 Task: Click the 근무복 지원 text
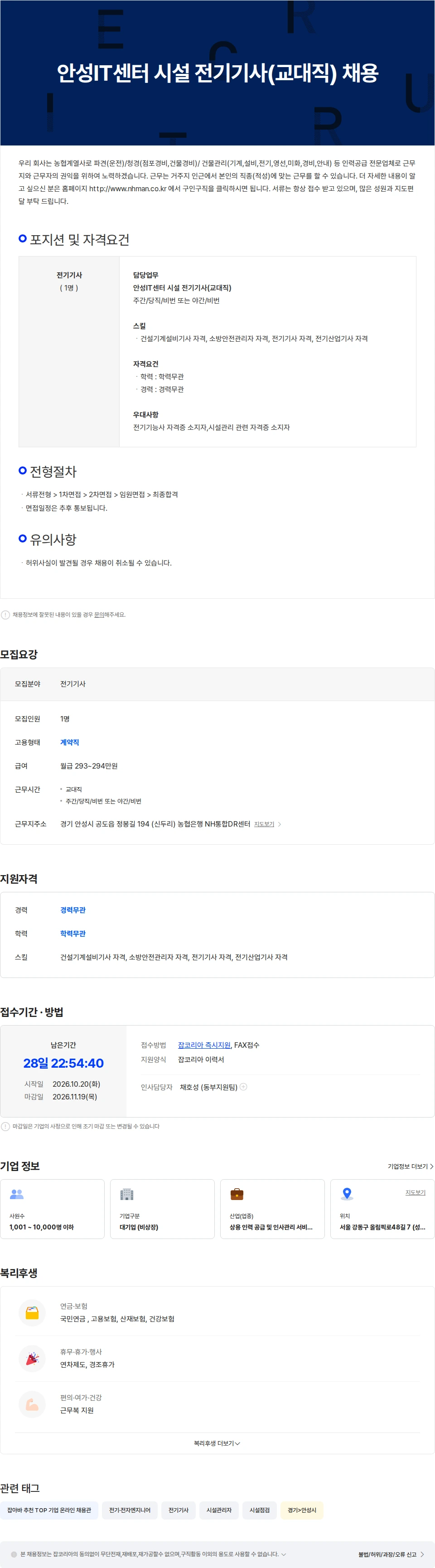click(77, 1410)
